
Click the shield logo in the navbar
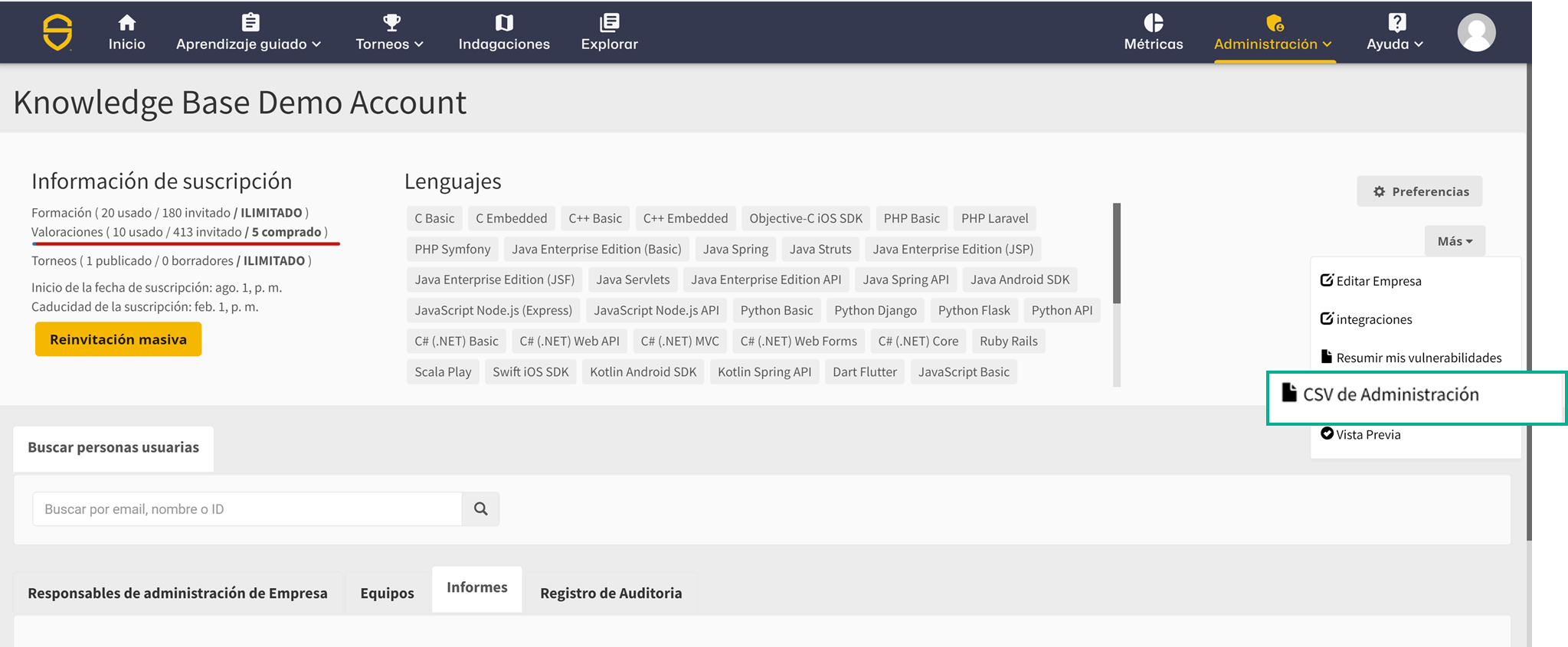[x=57, y=33]
